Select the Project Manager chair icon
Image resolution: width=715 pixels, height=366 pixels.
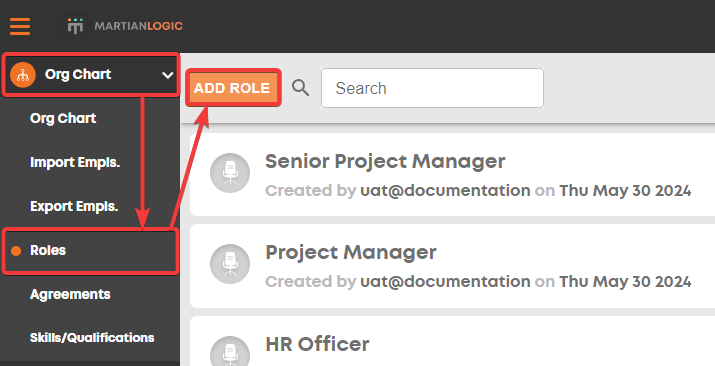(230, 264)
